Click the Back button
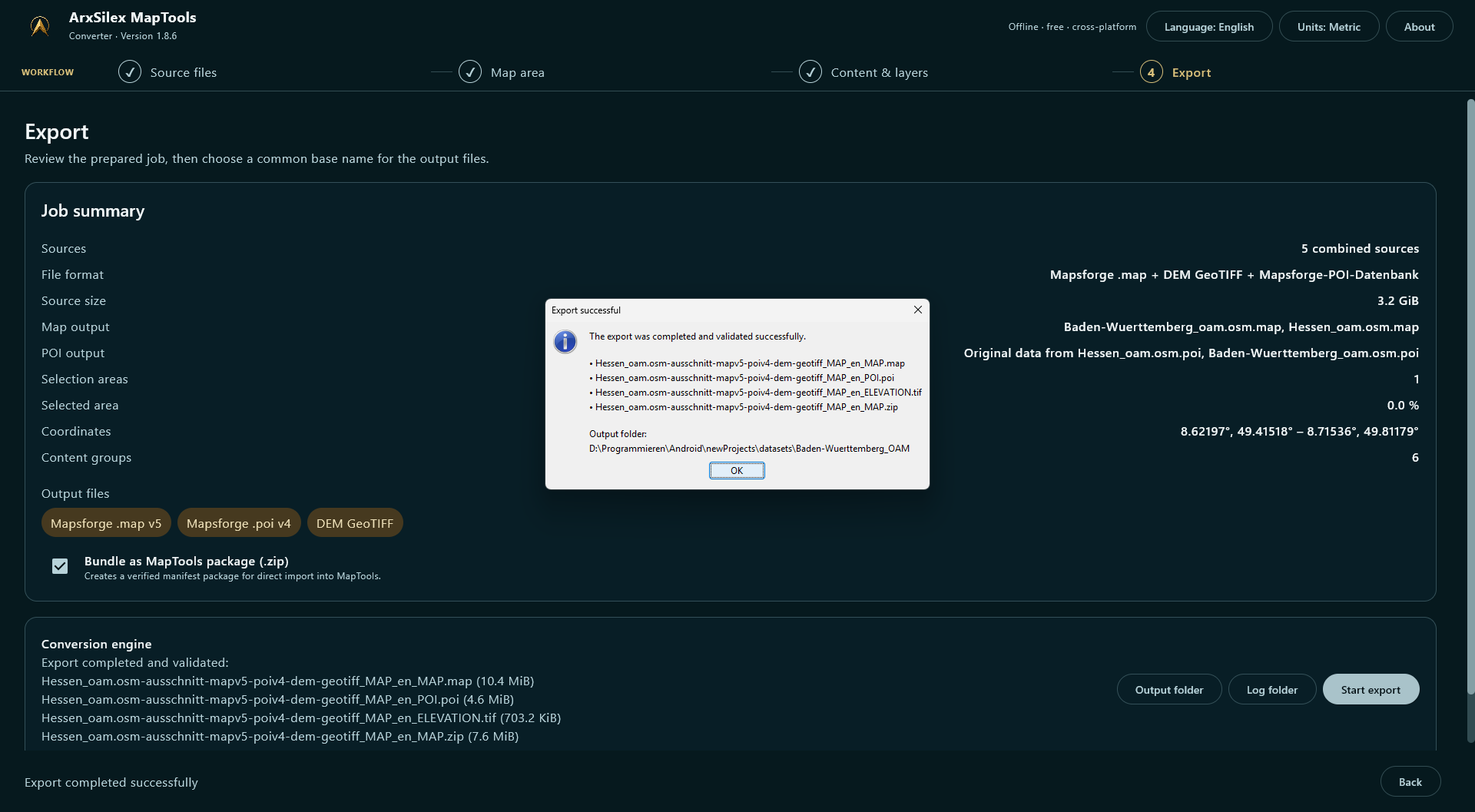 [x=1410, y=782]
